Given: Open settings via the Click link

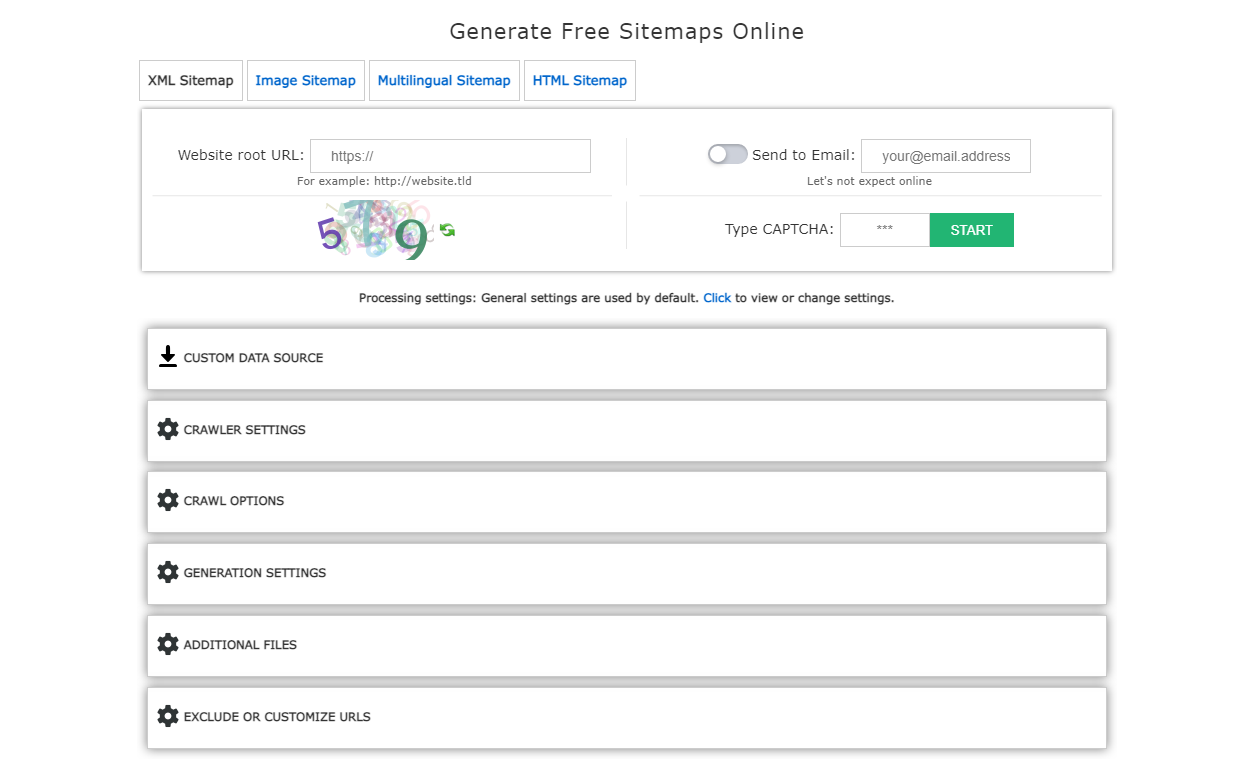Looking at the screenshot, I should (717, 297).
